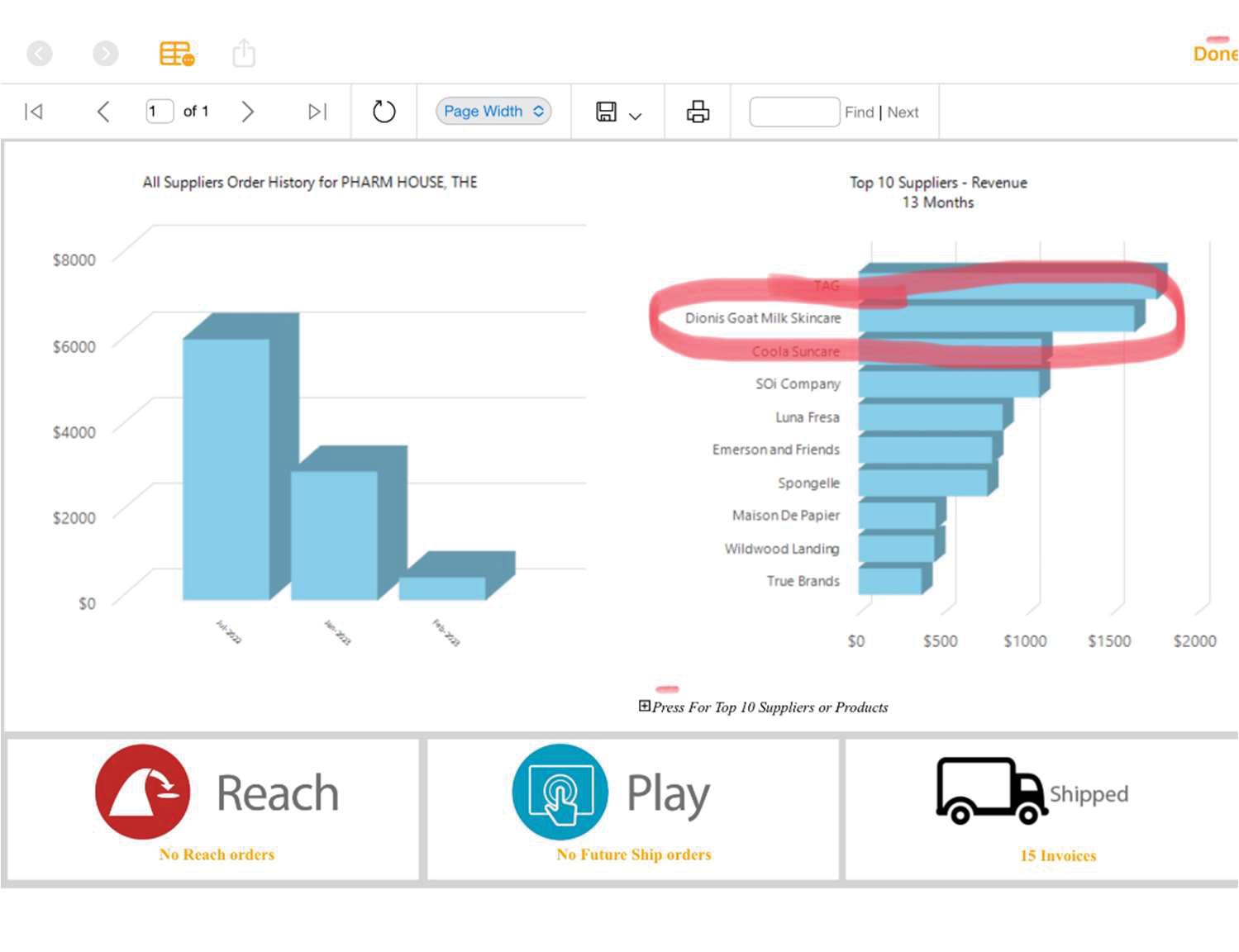Select the Jul-2022 order history bar
Viewport: 1239px width, 952px height.
click(x=226, y=469)
